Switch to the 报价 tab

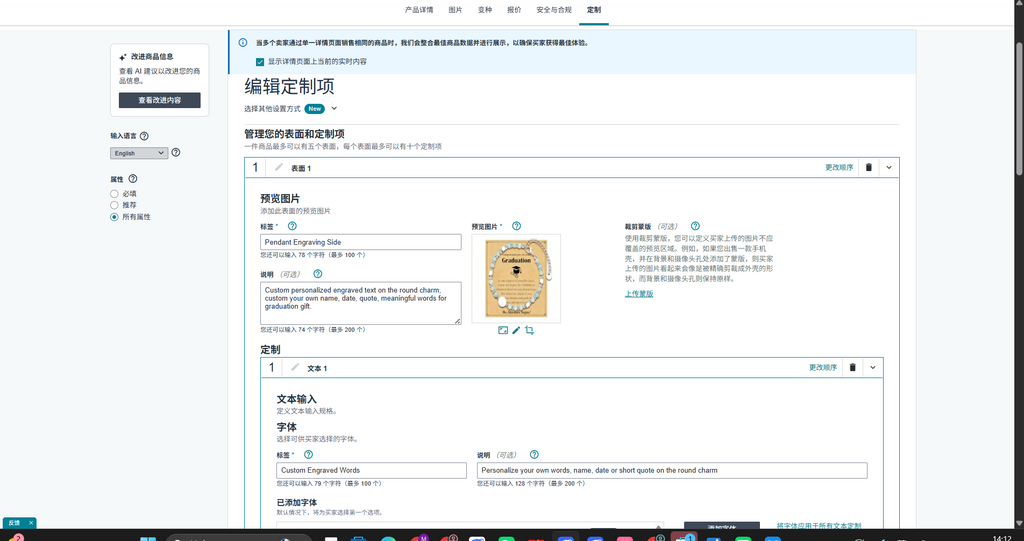[514, 10]
